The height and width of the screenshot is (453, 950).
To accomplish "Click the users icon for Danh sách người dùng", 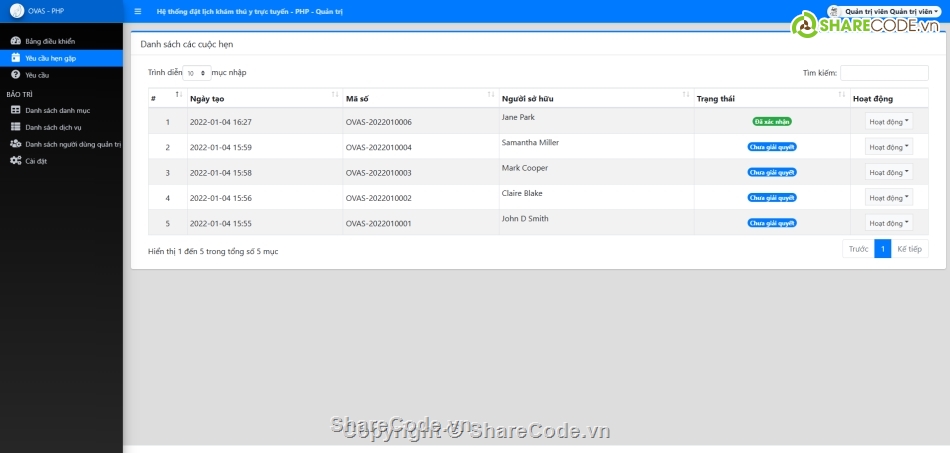I will pyautogui.click(x=15, y=144).
